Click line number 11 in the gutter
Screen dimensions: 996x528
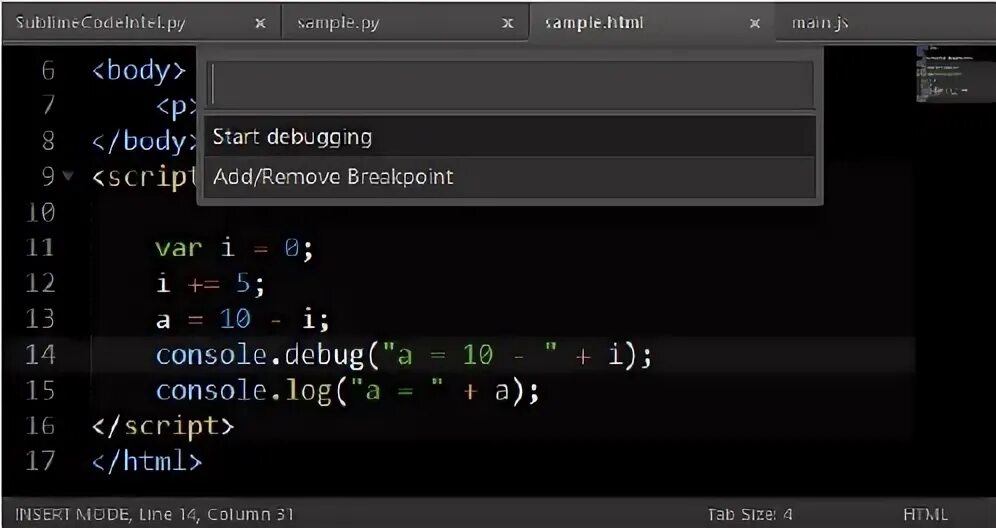click(41, 247)
